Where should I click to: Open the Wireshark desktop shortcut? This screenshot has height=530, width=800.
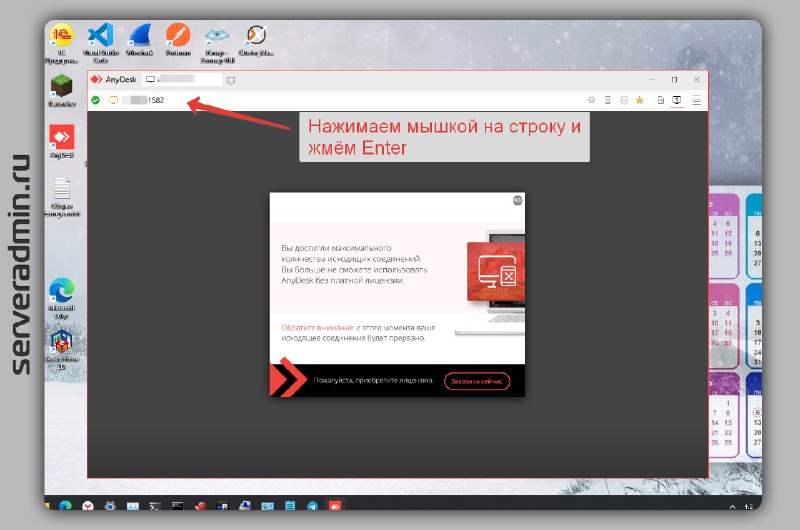[139, 39]
